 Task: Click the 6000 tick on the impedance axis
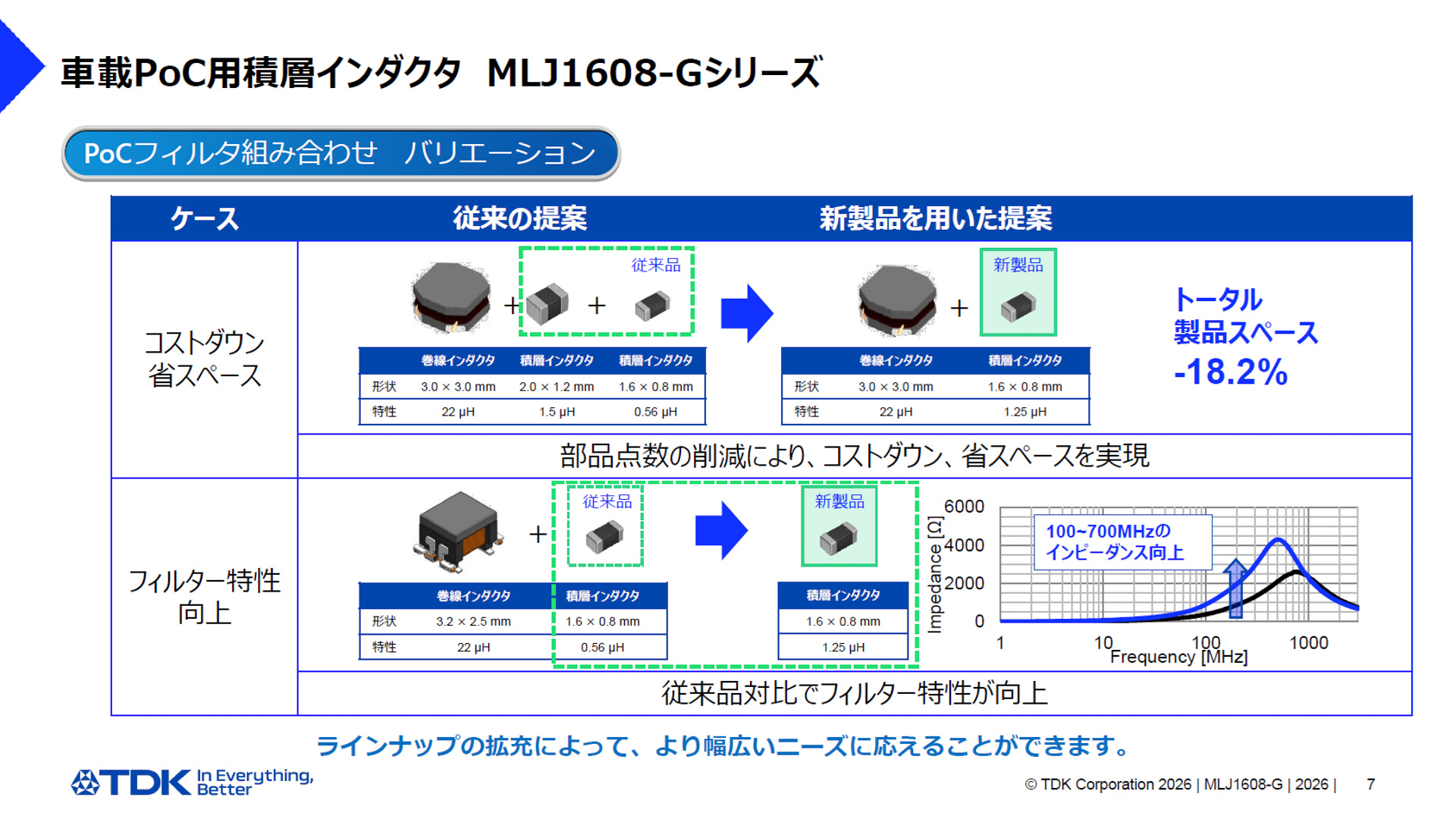964,507
